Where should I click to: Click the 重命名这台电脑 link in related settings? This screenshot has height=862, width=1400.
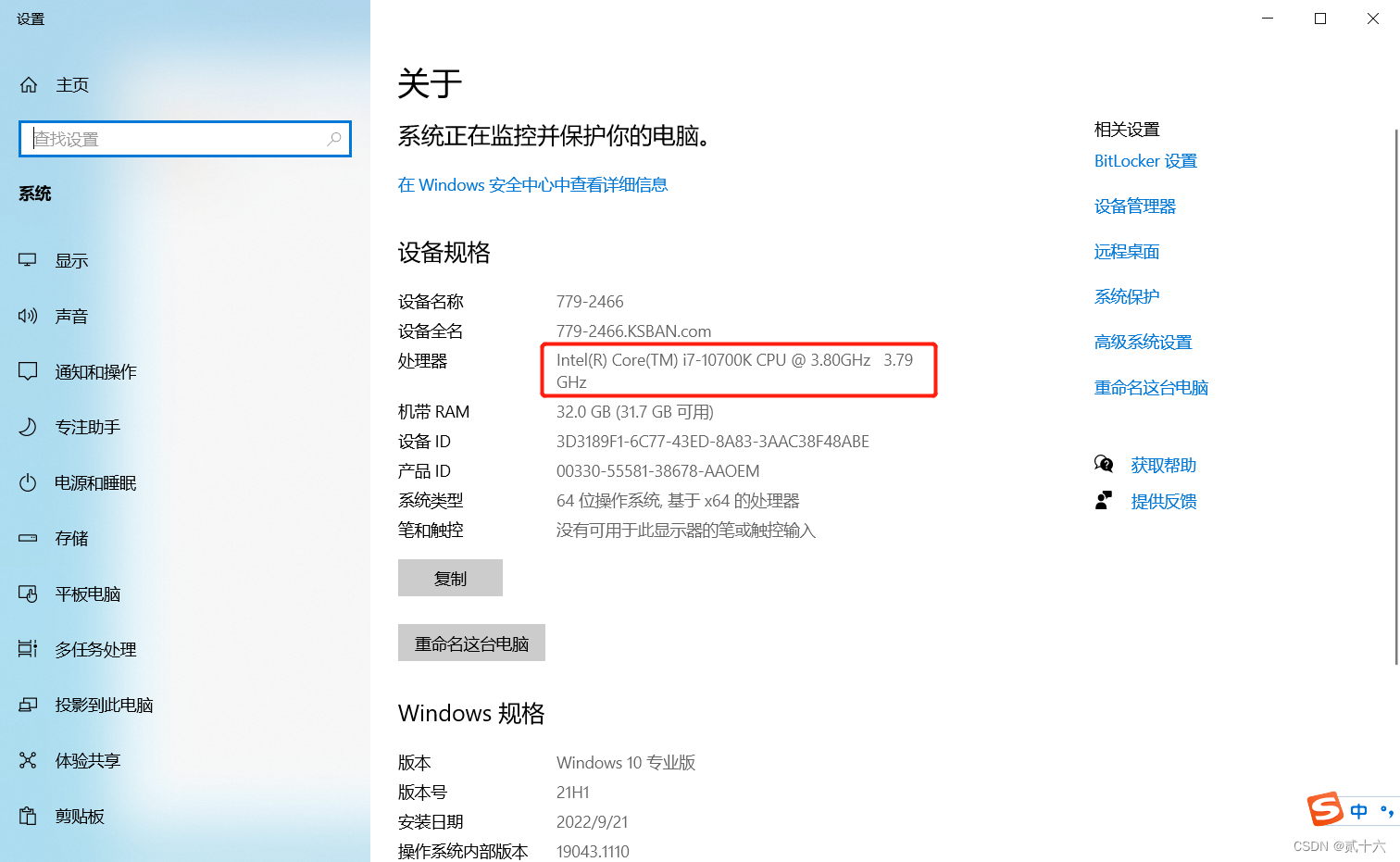(1151, 388)
